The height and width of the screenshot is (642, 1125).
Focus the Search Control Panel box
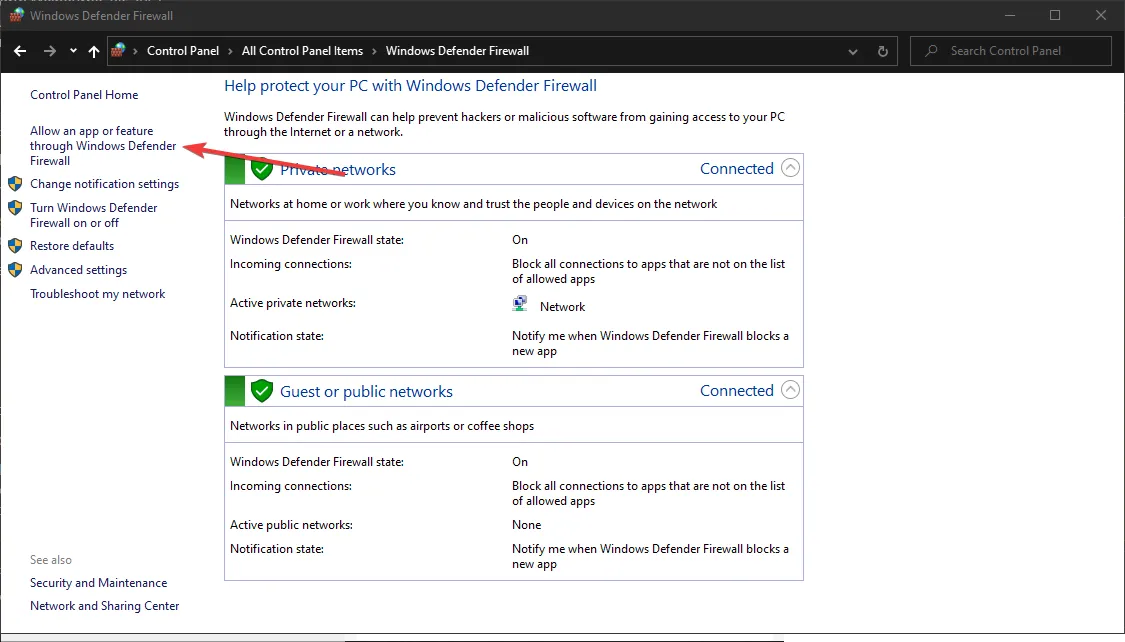[1011, 51]
